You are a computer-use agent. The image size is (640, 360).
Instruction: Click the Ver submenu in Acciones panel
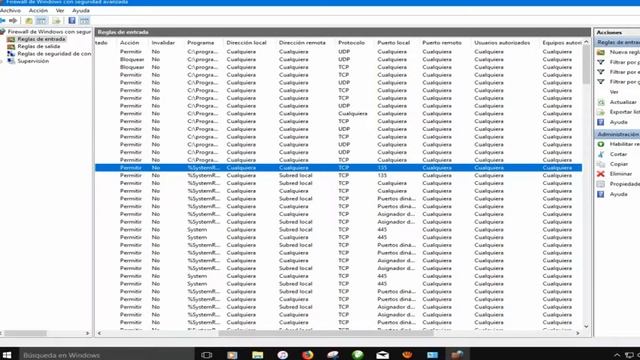click(x=614, y=92)
